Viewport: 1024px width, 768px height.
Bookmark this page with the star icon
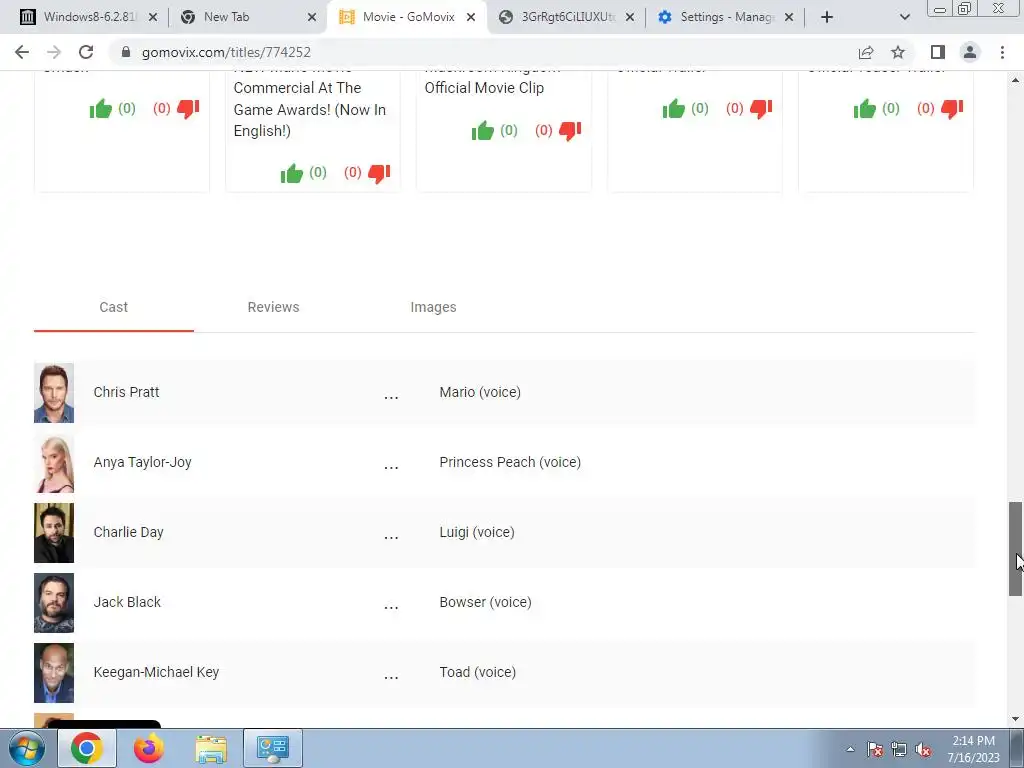(x=898, y=52)
